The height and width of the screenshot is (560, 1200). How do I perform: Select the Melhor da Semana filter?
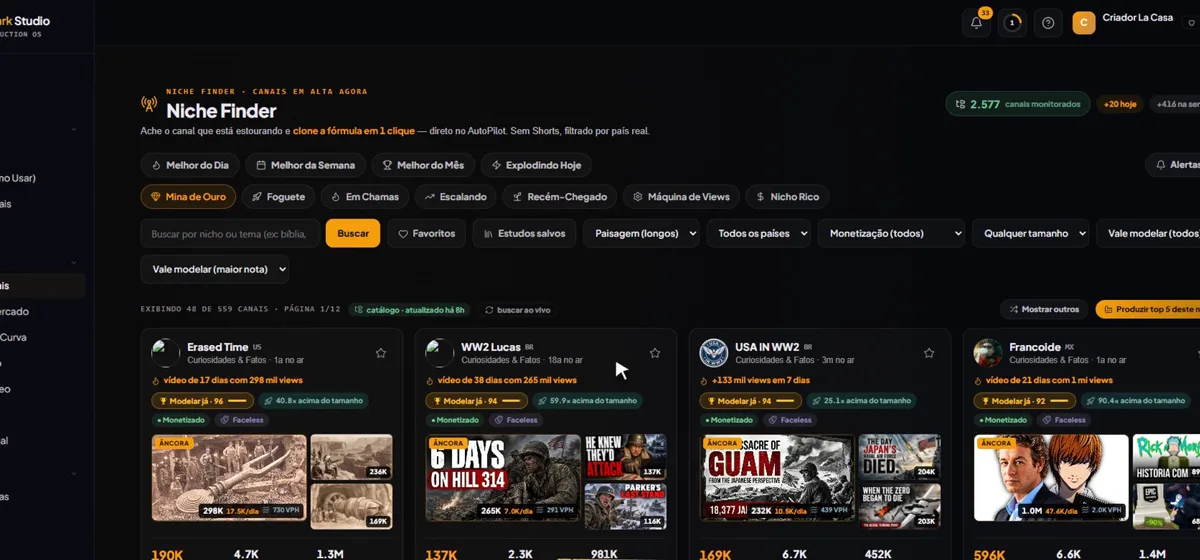click(x=305, y=165)
